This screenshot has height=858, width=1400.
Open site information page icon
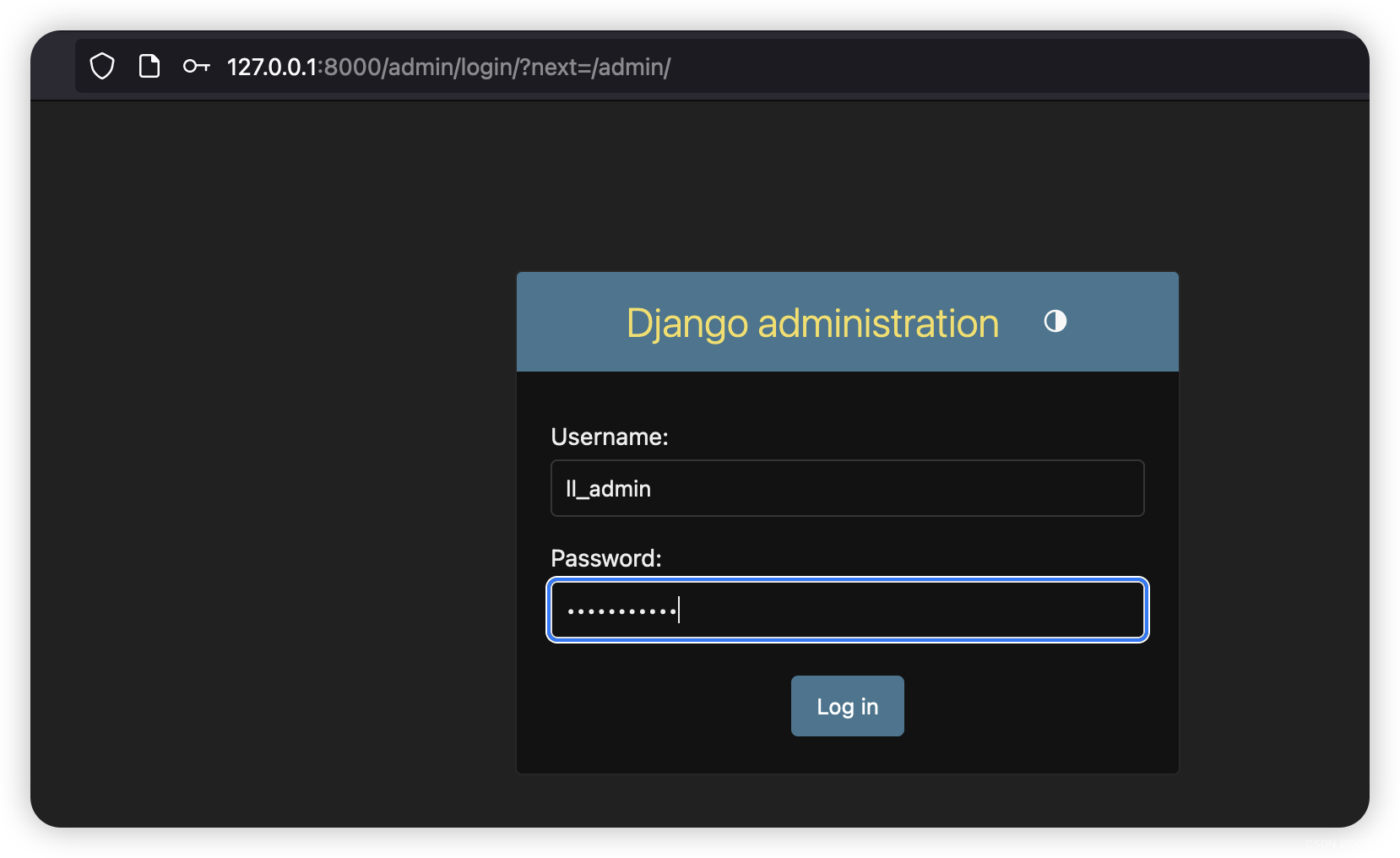tap(149, 66)
